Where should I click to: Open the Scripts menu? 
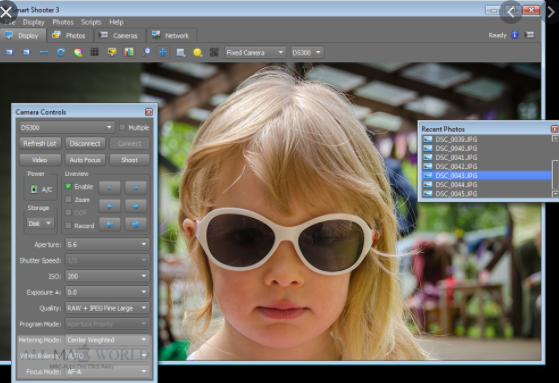point(91,22)
